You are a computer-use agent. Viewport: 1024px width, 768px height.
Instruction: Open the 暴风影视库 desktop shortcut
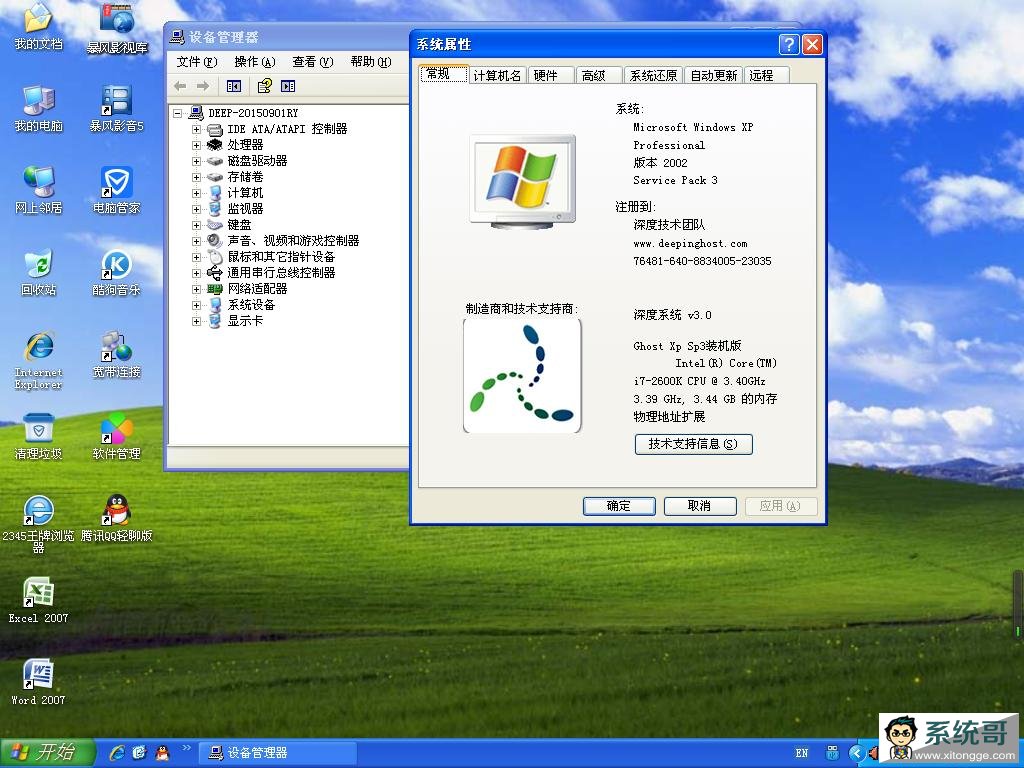click(x=117, y=28)
